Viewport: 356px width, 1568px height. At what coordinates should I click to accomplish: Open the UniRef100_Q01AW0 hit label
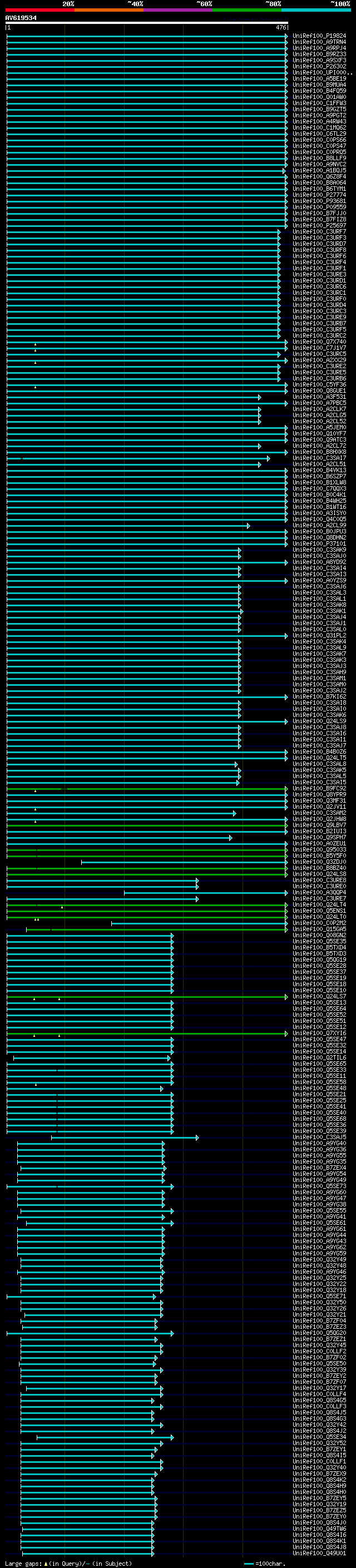point(319,97)
